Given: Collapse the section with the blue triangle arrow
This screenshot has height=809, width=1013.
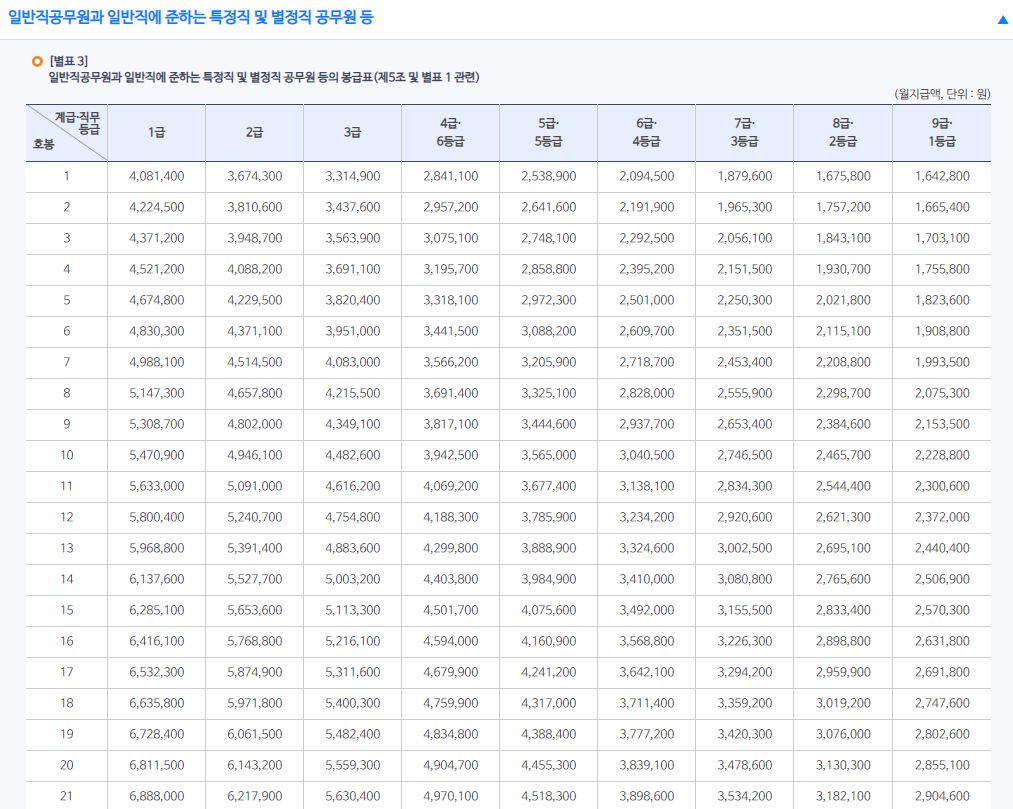Looking at the screenshot, I should pos(1003,19).
